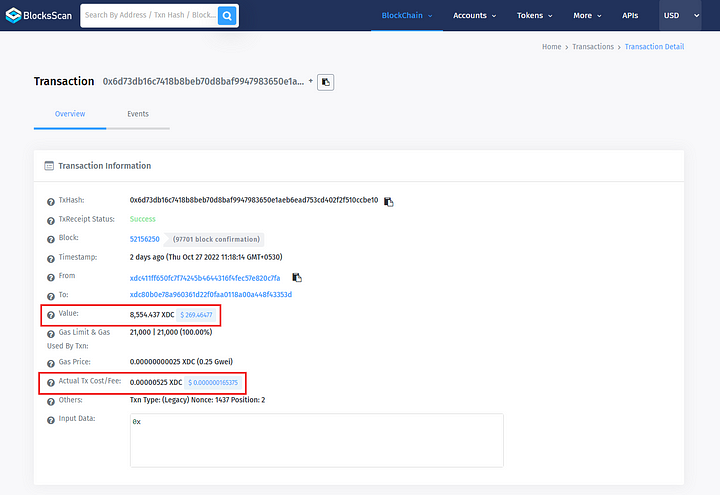Viewport: 720px width, 495px height.
Task: Open the To address link
Action: coord(210,295)
